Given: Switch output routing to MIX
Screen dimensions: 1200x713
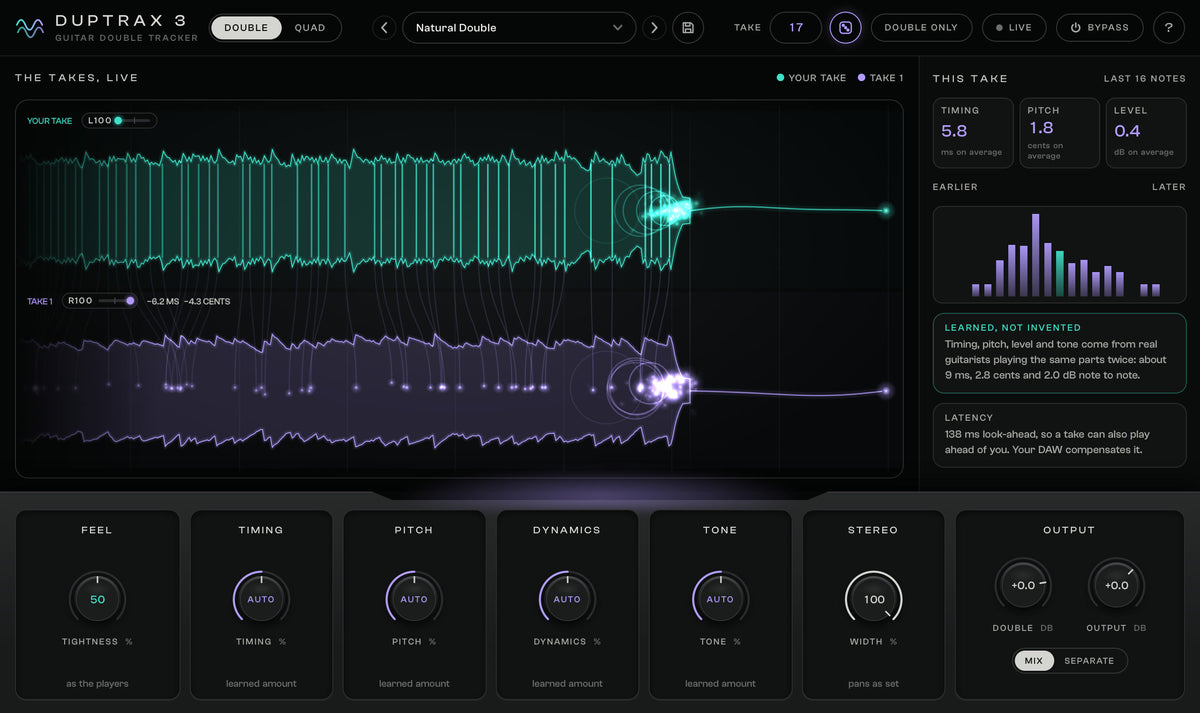Looking at the screenshot, I should [1034, 661].
